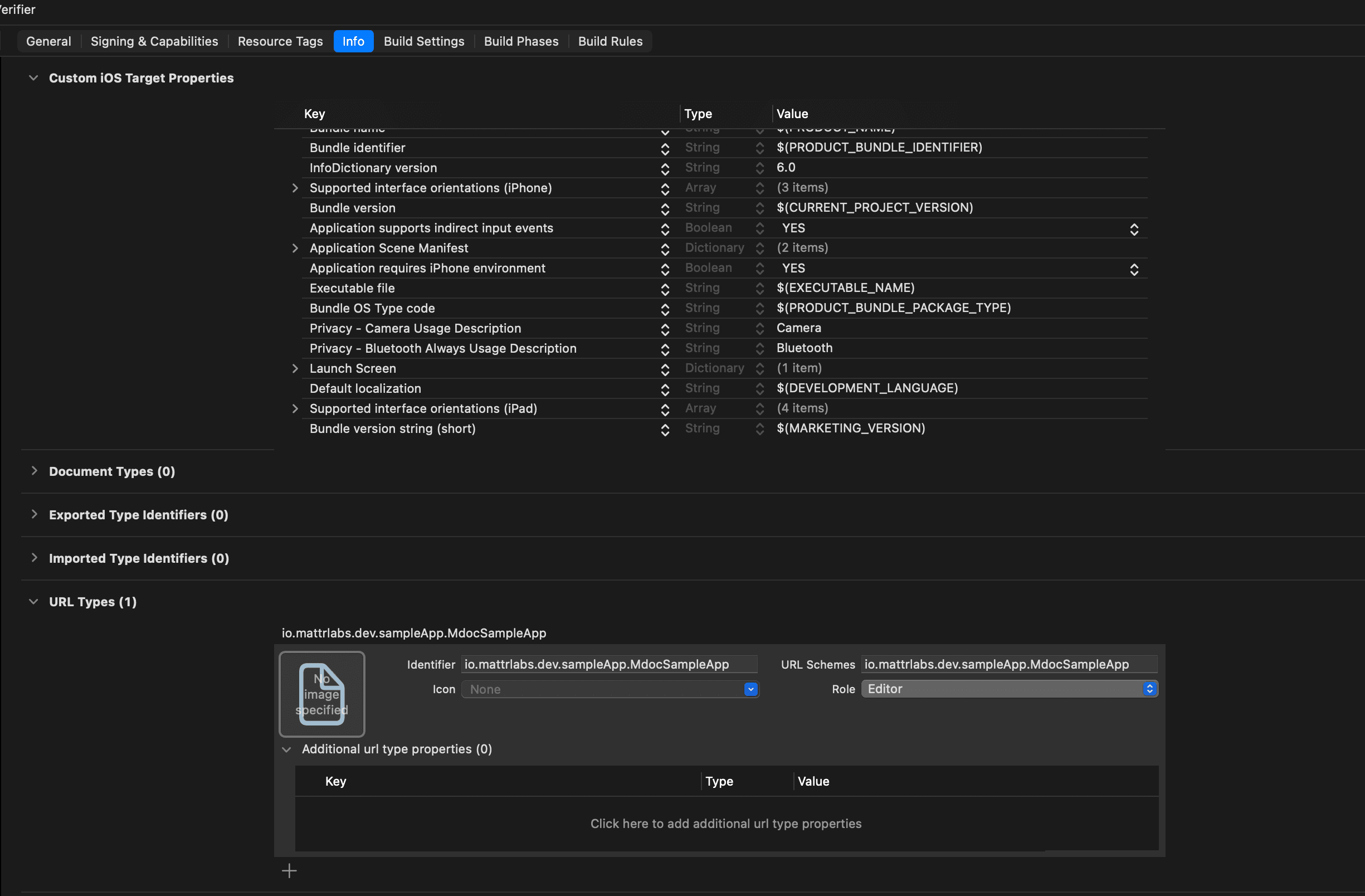Expand Supported interface orientations (iPhone) row
This screenshot has height=896, width=1365.
295,188
